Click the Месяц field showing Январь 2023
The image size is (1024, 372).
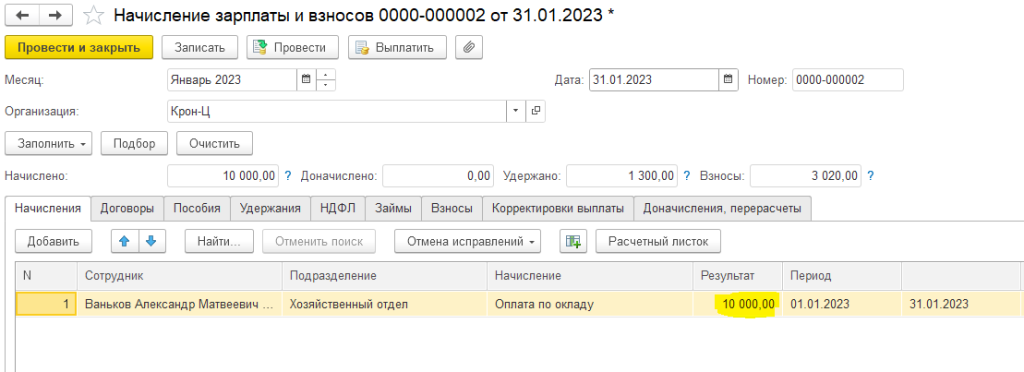232,80
